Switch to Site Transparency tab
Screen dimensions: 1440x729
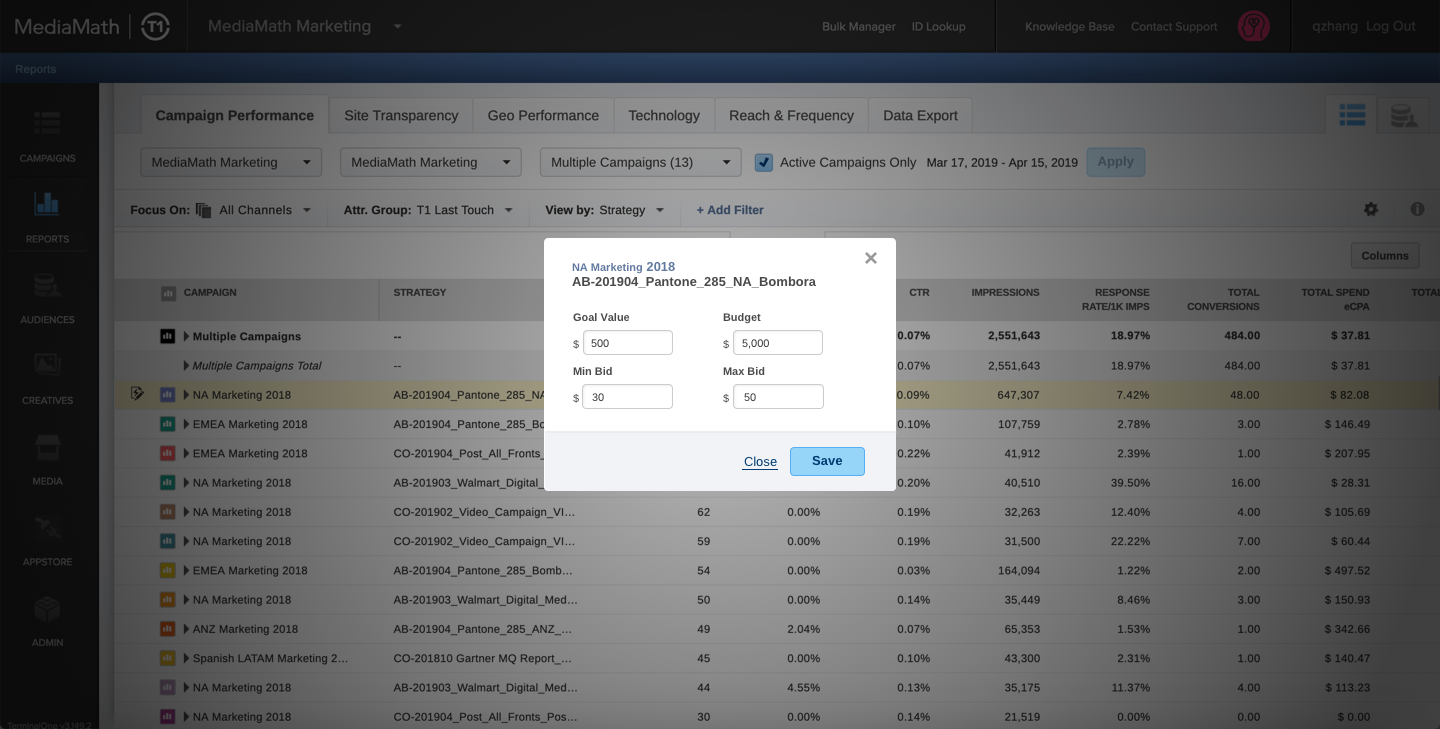coord(401,115)
